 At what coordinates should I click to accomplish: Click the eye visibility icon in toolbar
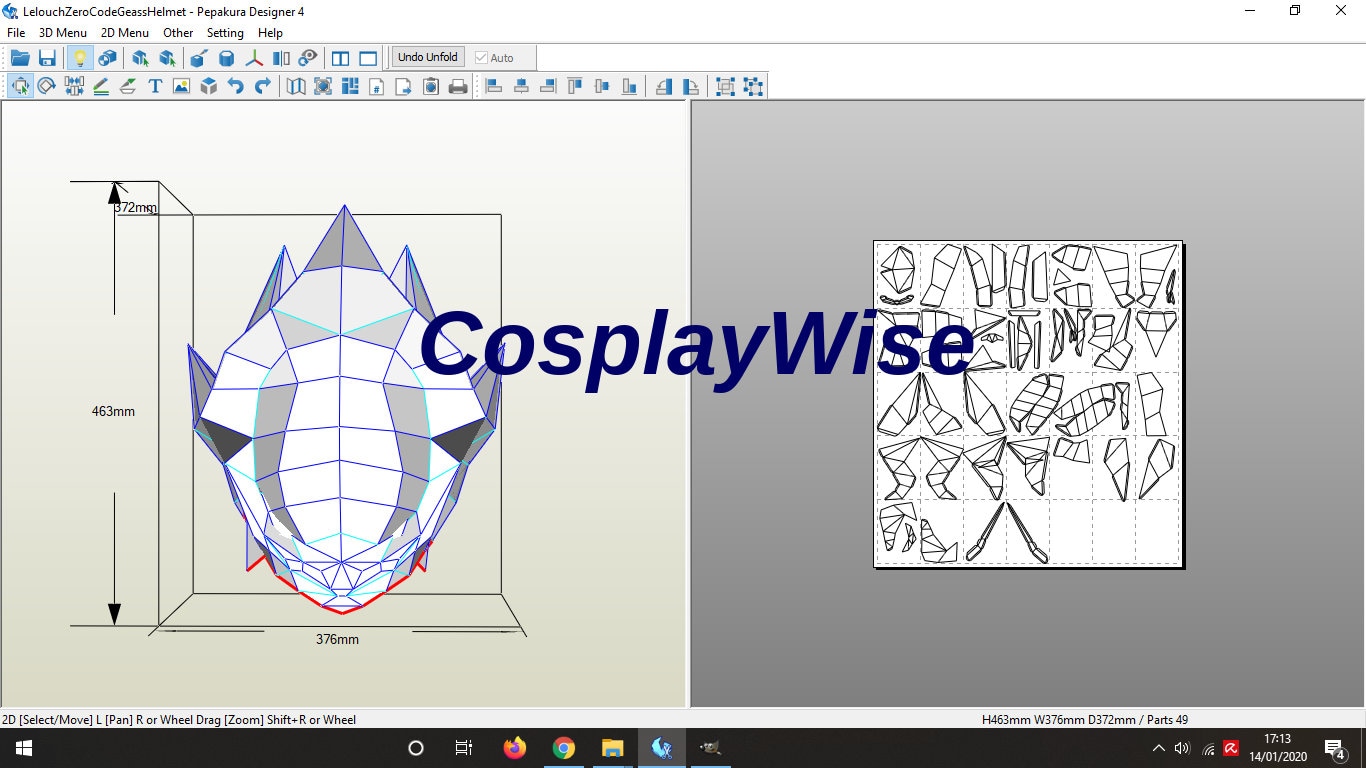point(308,57)
